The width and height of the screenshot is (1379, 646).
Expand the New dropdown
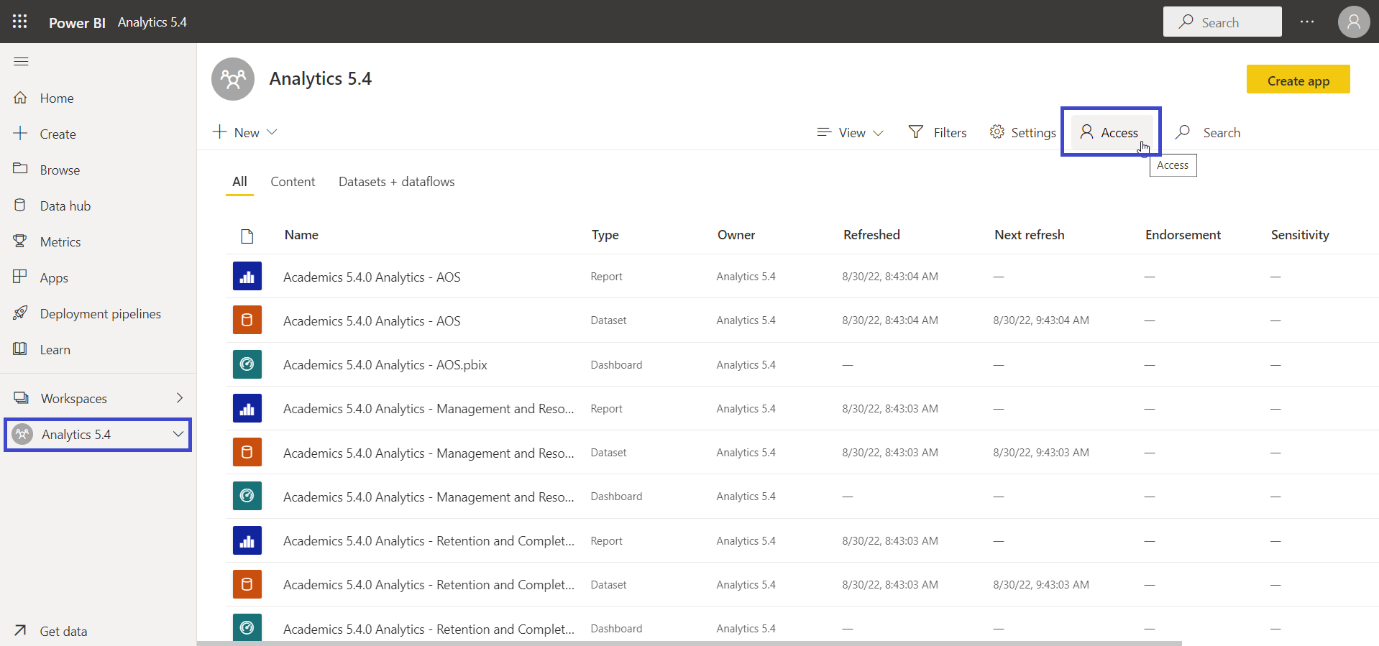(244, 131)
